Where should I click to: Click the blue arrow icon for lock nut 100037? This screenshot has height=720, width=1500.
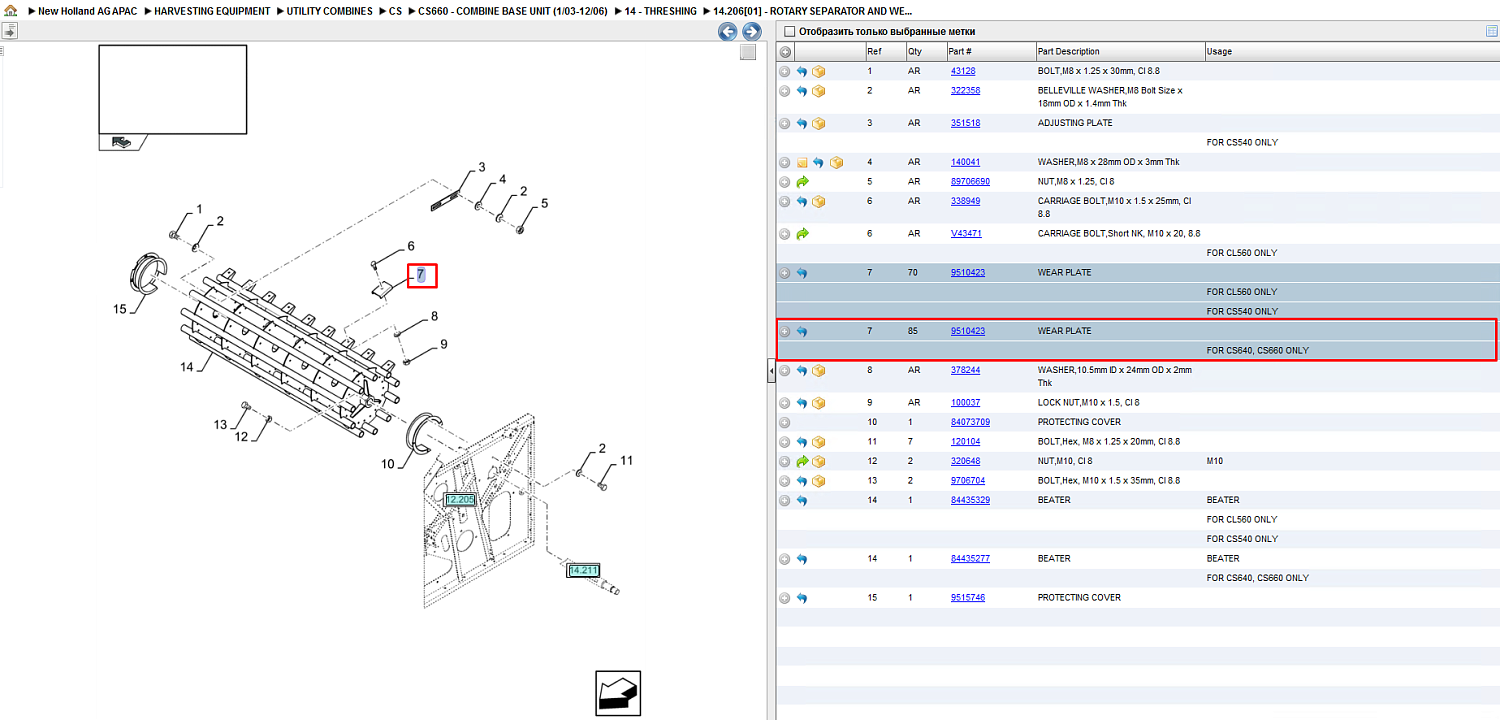[x=802, y=403]
